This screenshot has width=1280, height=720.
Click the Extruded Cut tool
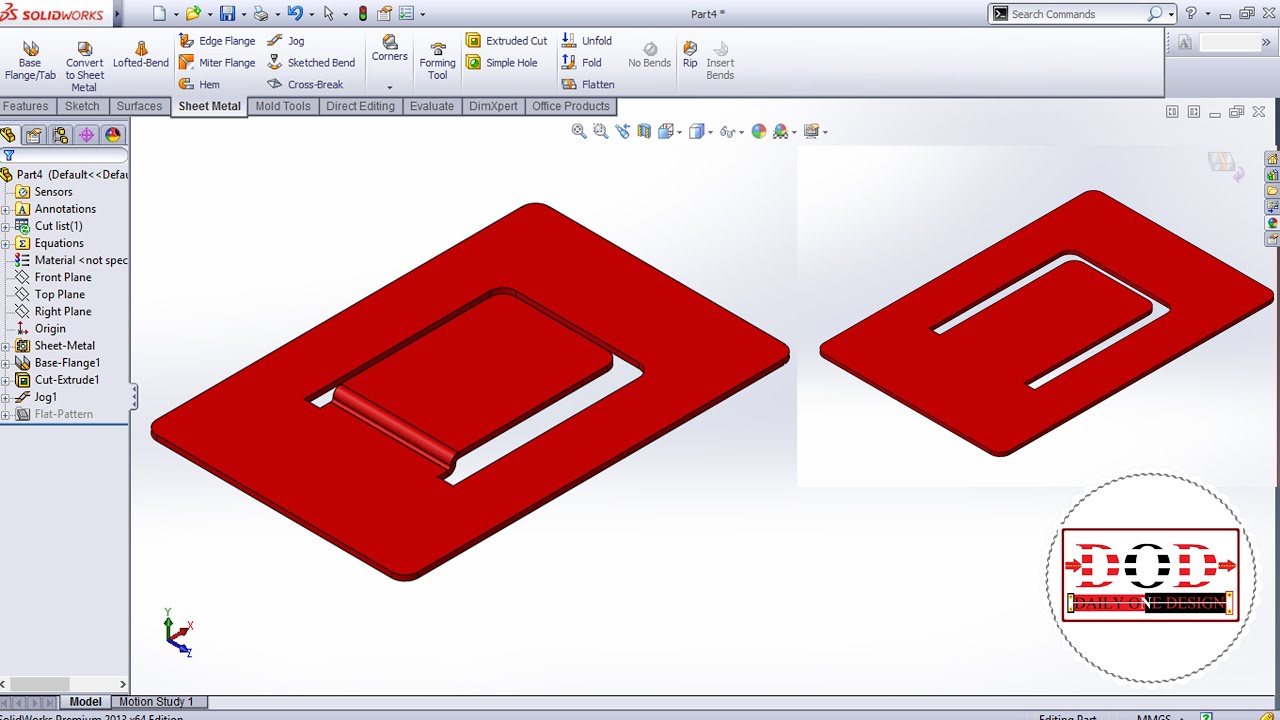click(x=506, y=41)
